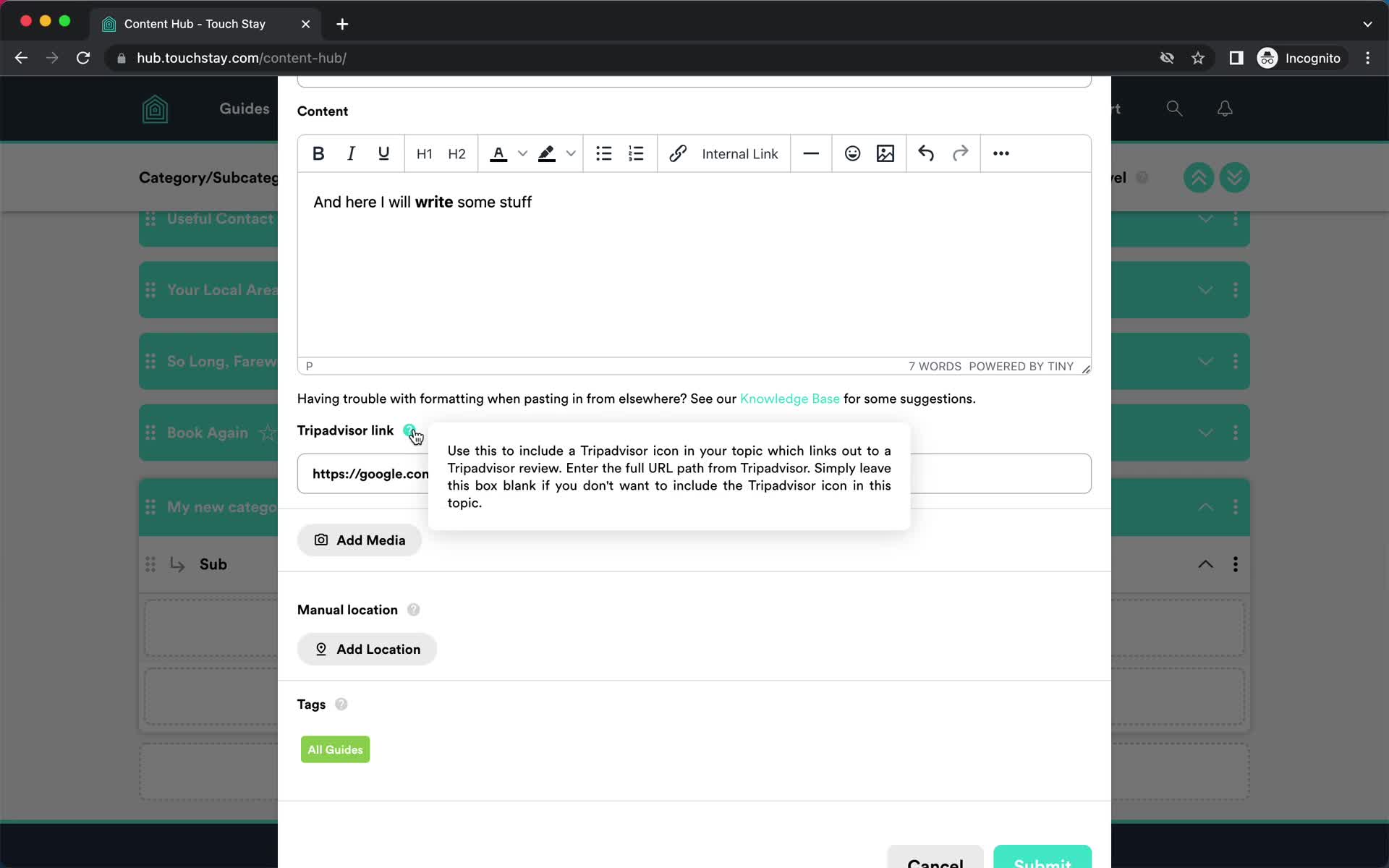Click the Manual location help icon

coord(413,610)
